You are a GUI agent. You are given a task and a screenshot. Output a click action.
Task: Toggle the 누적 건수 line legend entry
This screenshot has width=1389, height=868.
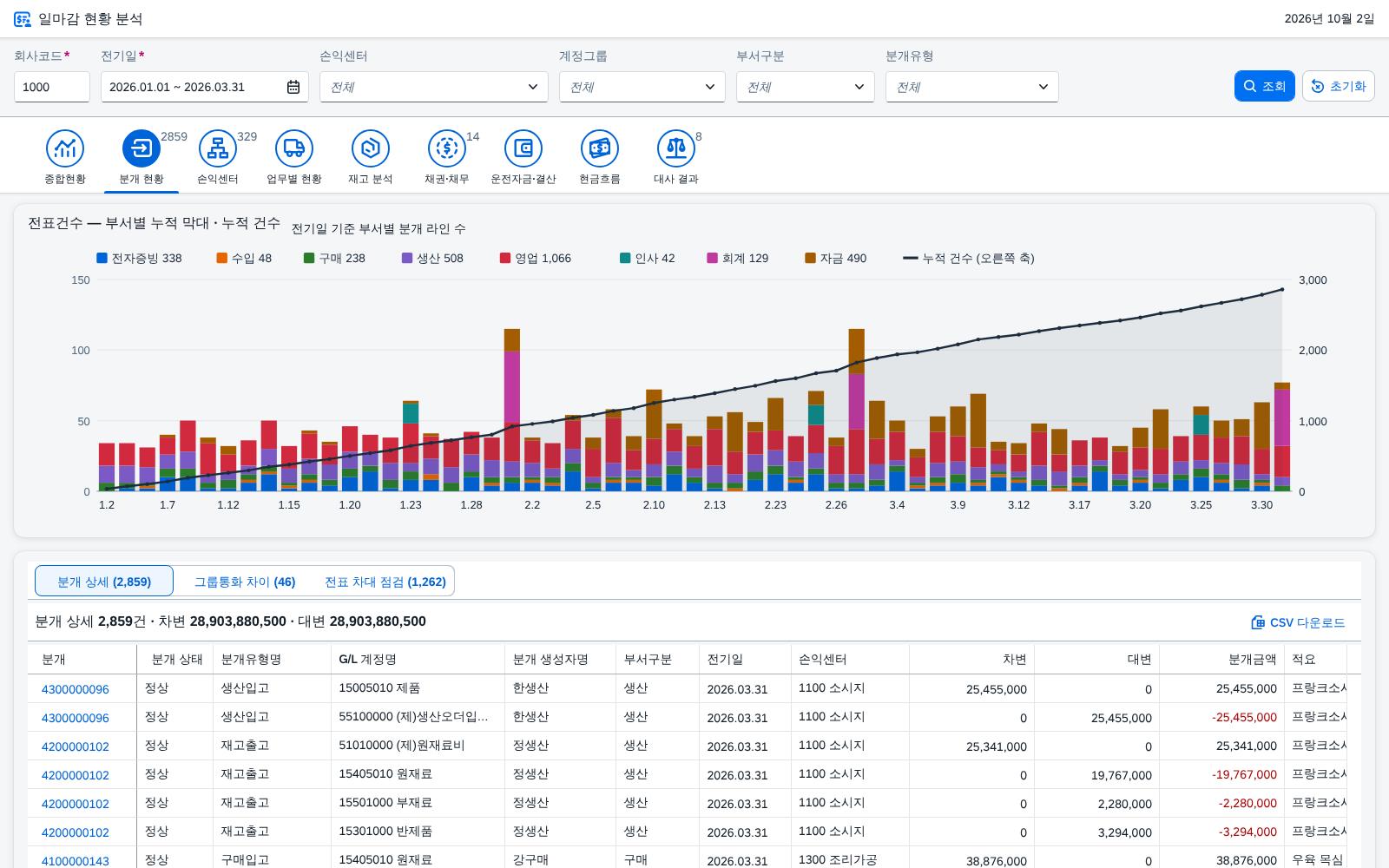[969, 258]
